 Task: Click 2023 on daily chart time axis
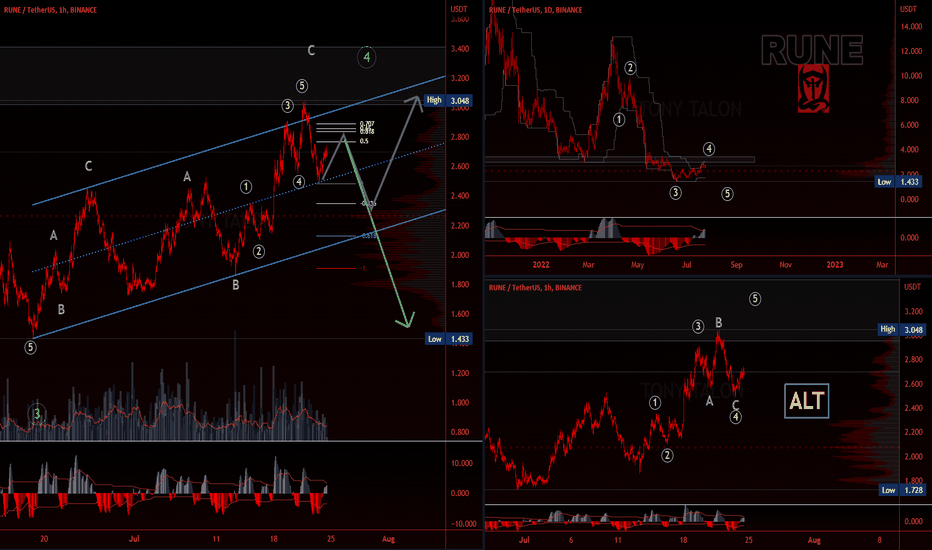(x=835, y=265)
